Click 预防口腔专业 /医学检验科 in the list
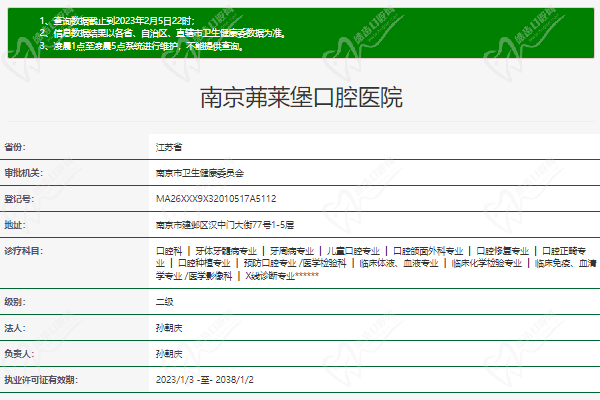The image size is (600, 400). [x=295, y=263]
